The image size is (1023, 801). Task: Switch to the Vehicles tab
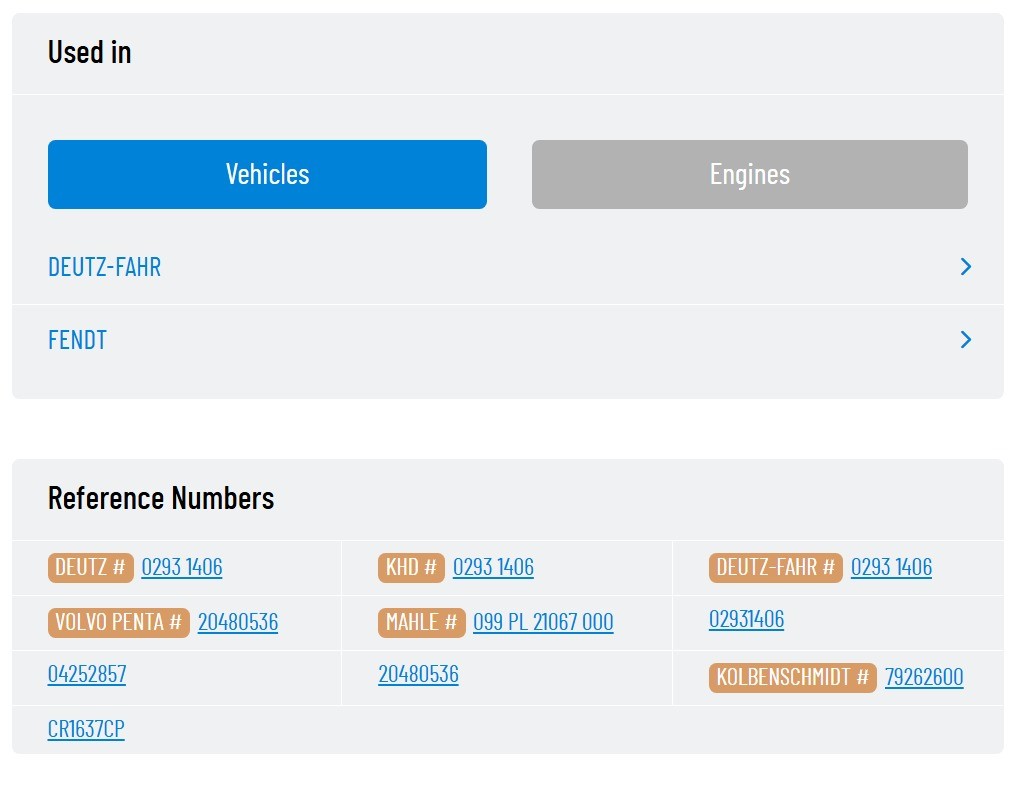point(267,174)
